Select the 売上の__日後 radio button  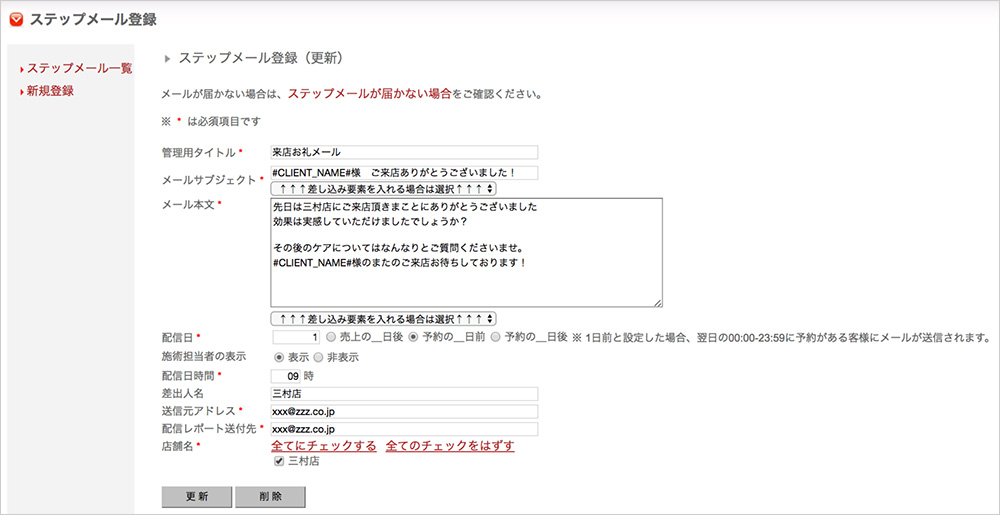tap(332, 338)
